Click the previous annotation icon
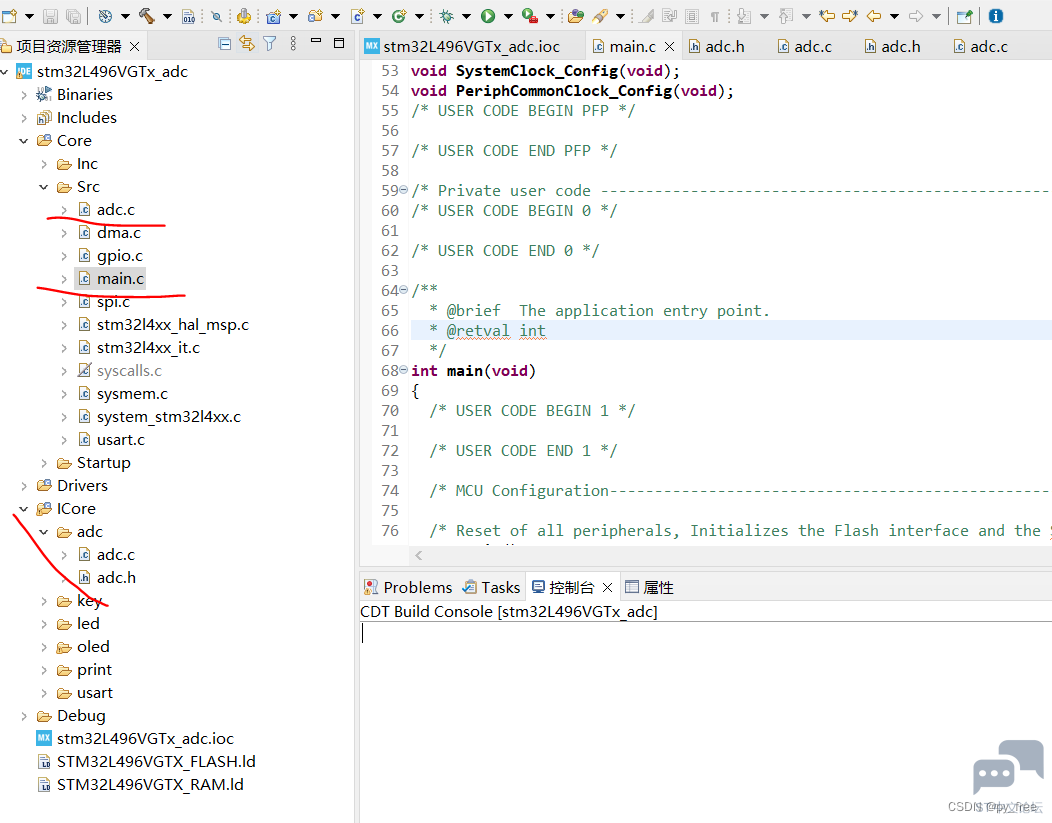 click(786, 15)
